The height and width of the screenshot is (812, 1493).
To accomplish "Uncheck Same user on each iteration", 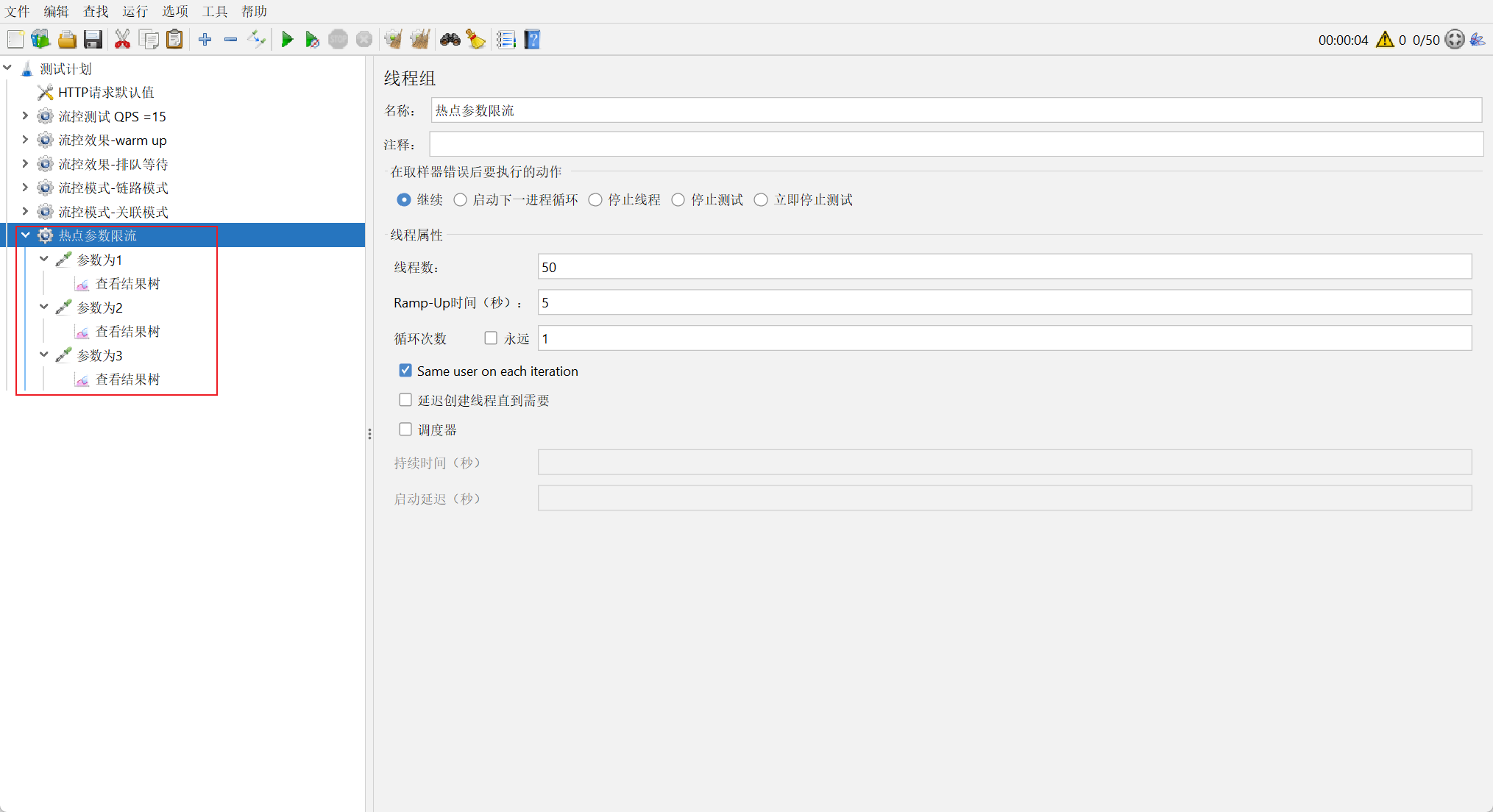I will pyautogui.click(x=405, y=371).
